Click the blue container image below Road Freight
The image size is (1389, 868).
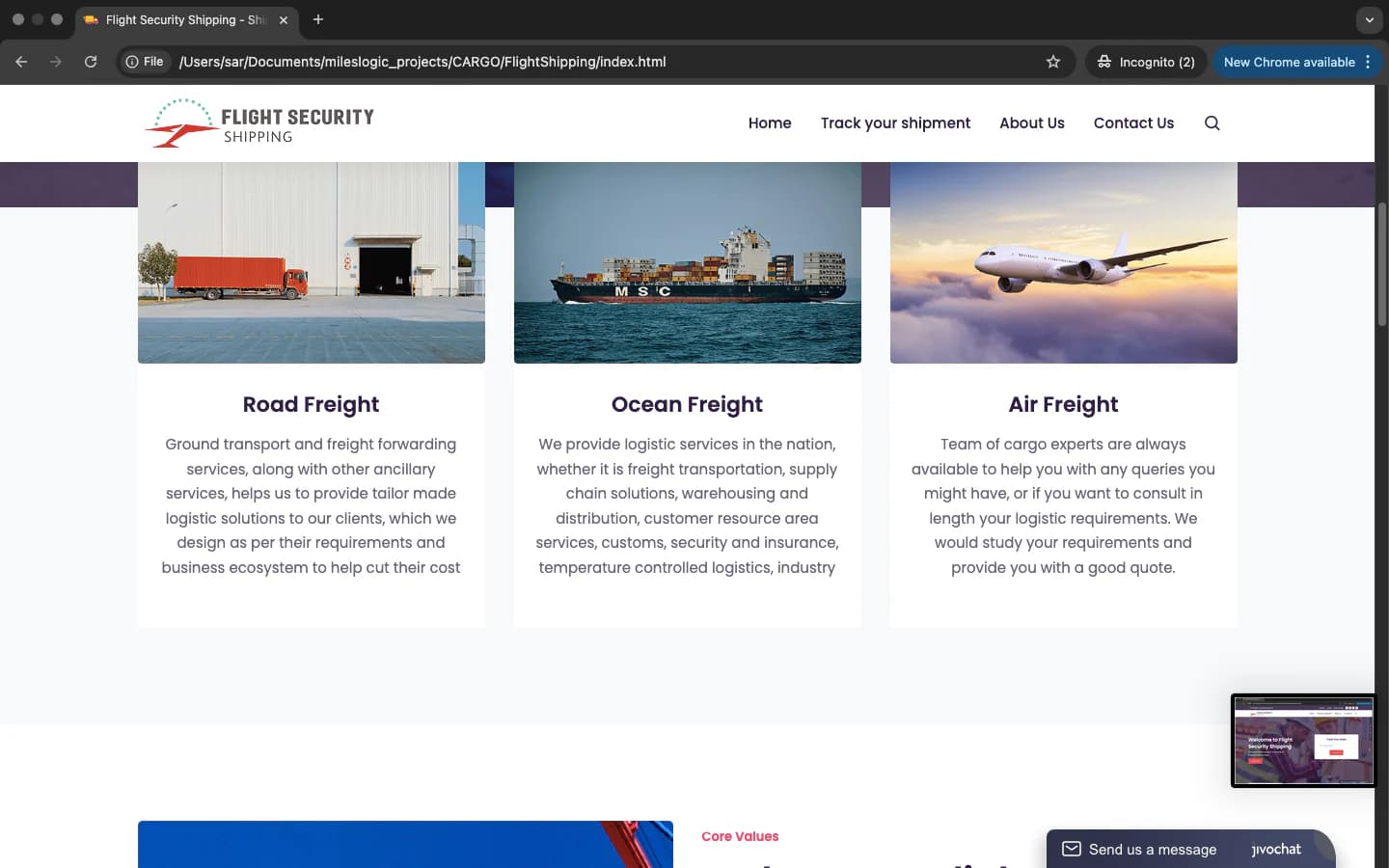405,845
